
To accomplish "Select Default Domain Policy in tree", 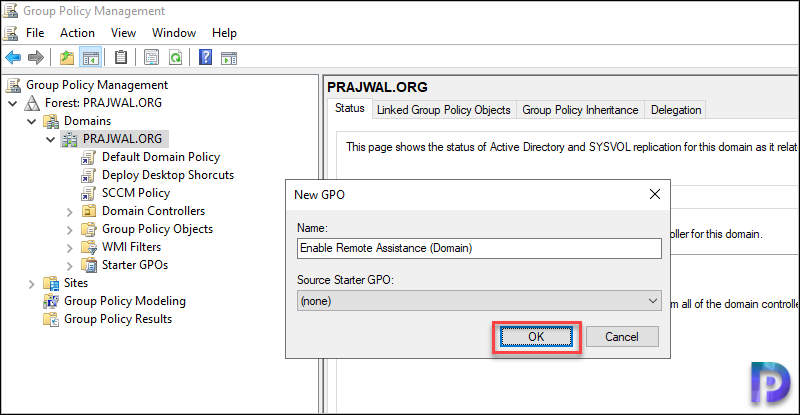I will point(161,157).
